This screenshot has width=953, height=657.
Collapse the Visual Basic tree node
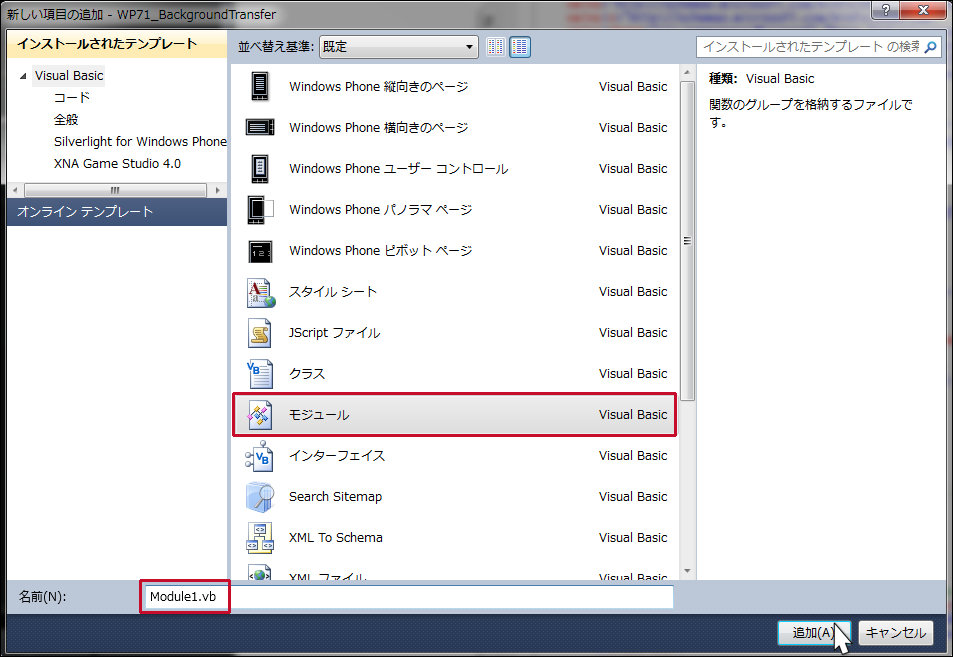23,76
